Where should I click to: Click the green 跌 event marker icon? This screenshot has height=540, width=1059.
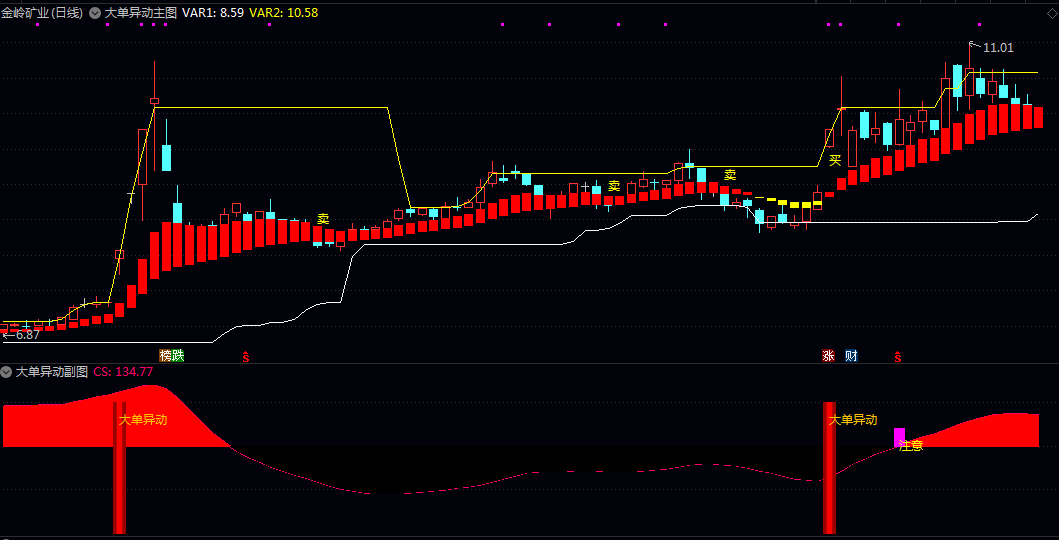178,356
